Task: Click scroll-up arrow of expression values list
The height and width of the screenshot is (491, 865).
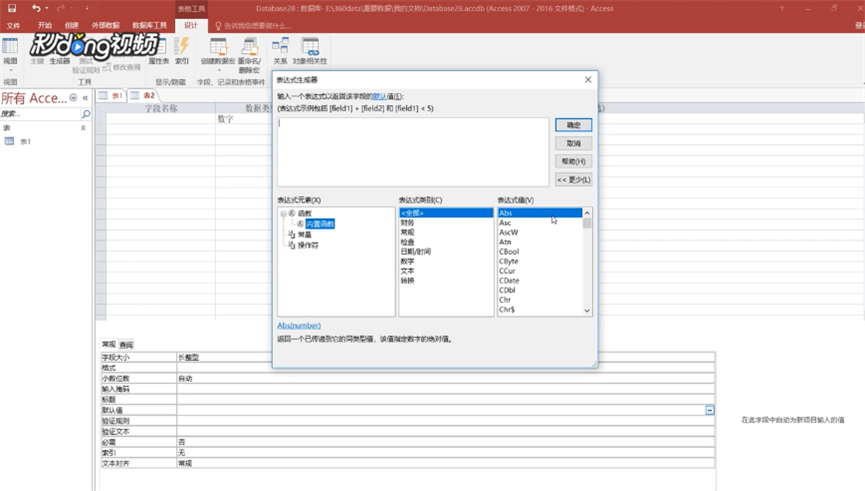Action: tap(587, 213)
